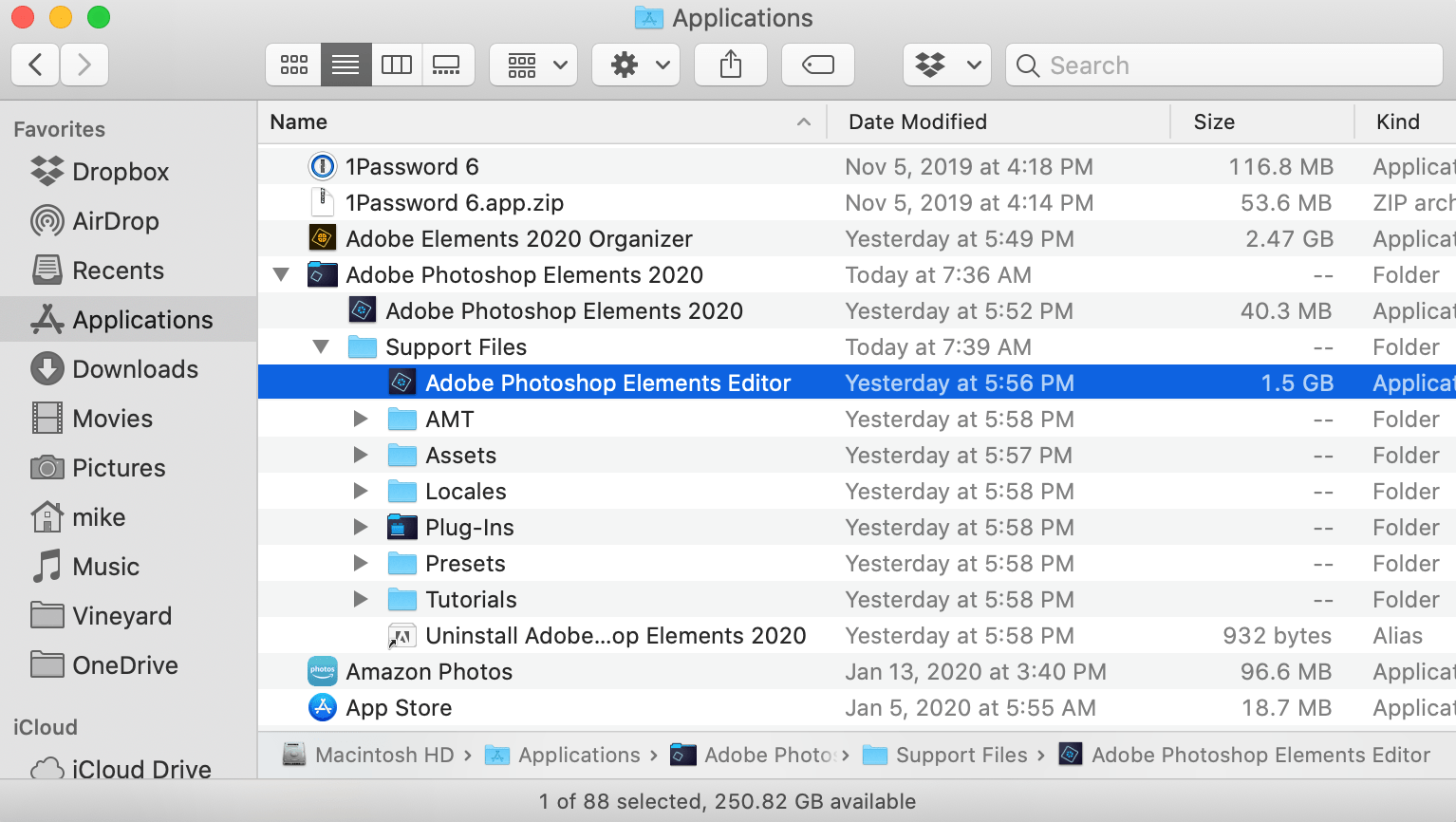Sort by the Name column header
Viewport: 1456px width, 822px height.
pos(542,121)
